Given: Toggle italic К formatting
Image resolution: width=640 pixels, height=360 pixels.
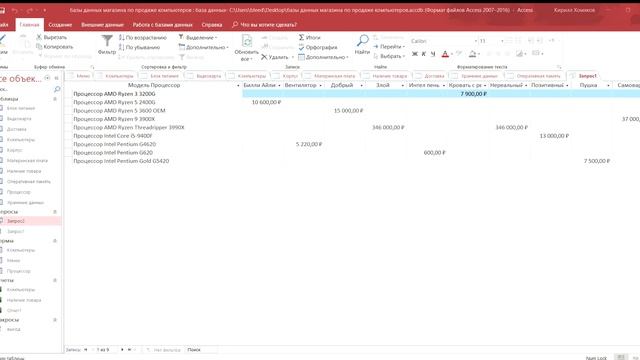Looking at the screenshot, I should [424, 54].
